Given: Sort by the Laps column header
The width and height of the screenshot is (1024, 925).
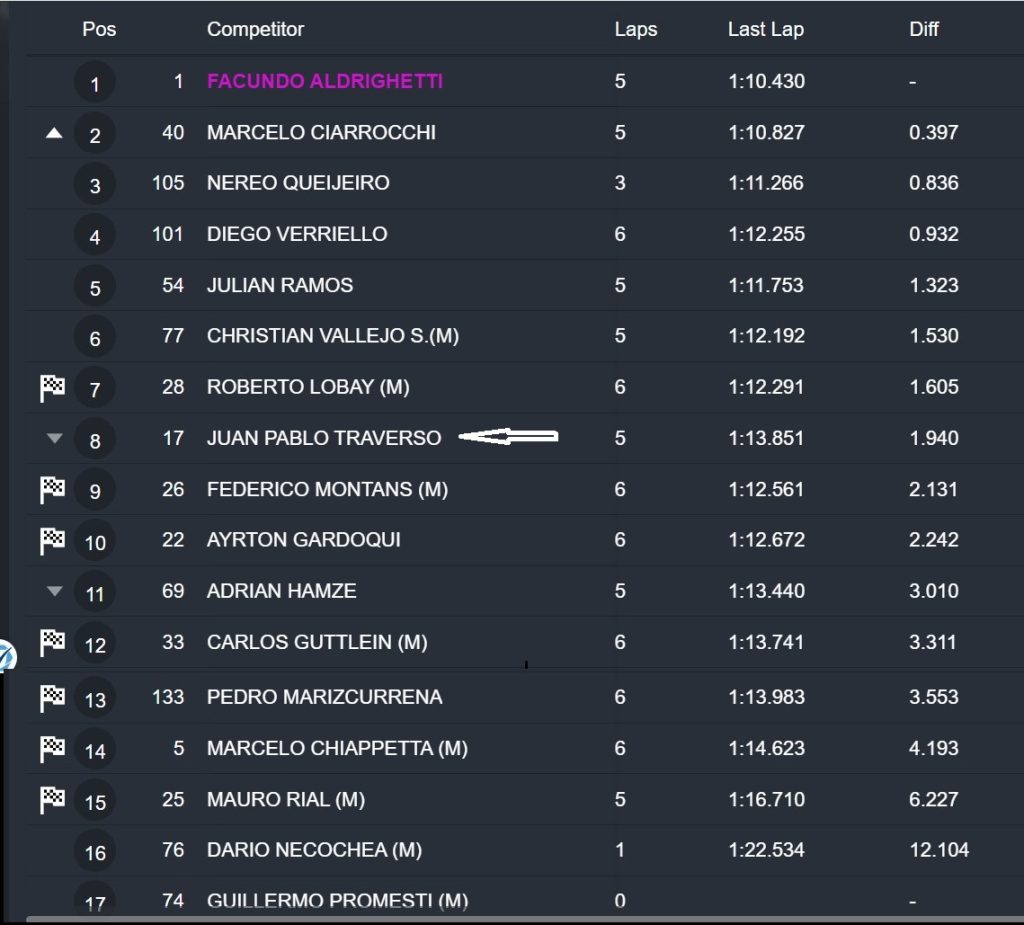Looking at the screenshot, I should 635,29.
